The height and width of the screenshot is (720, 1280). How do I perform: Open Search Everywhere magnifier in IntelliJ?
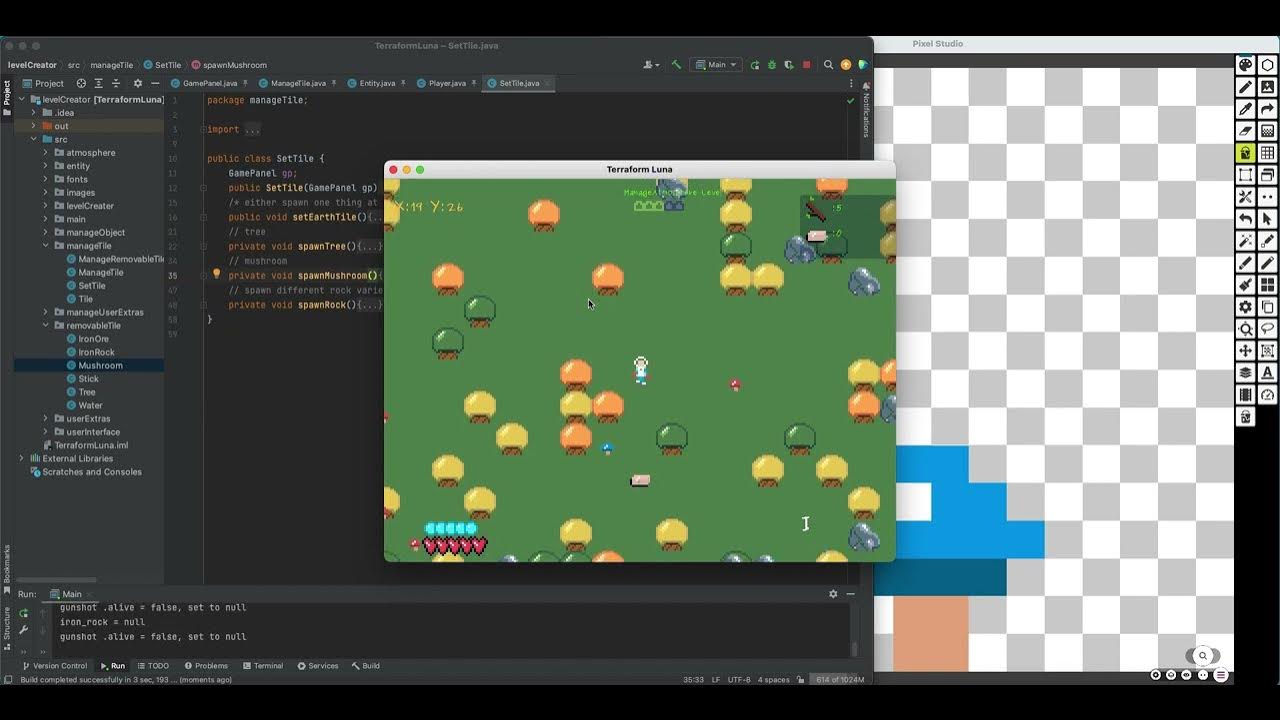point(828,65)
